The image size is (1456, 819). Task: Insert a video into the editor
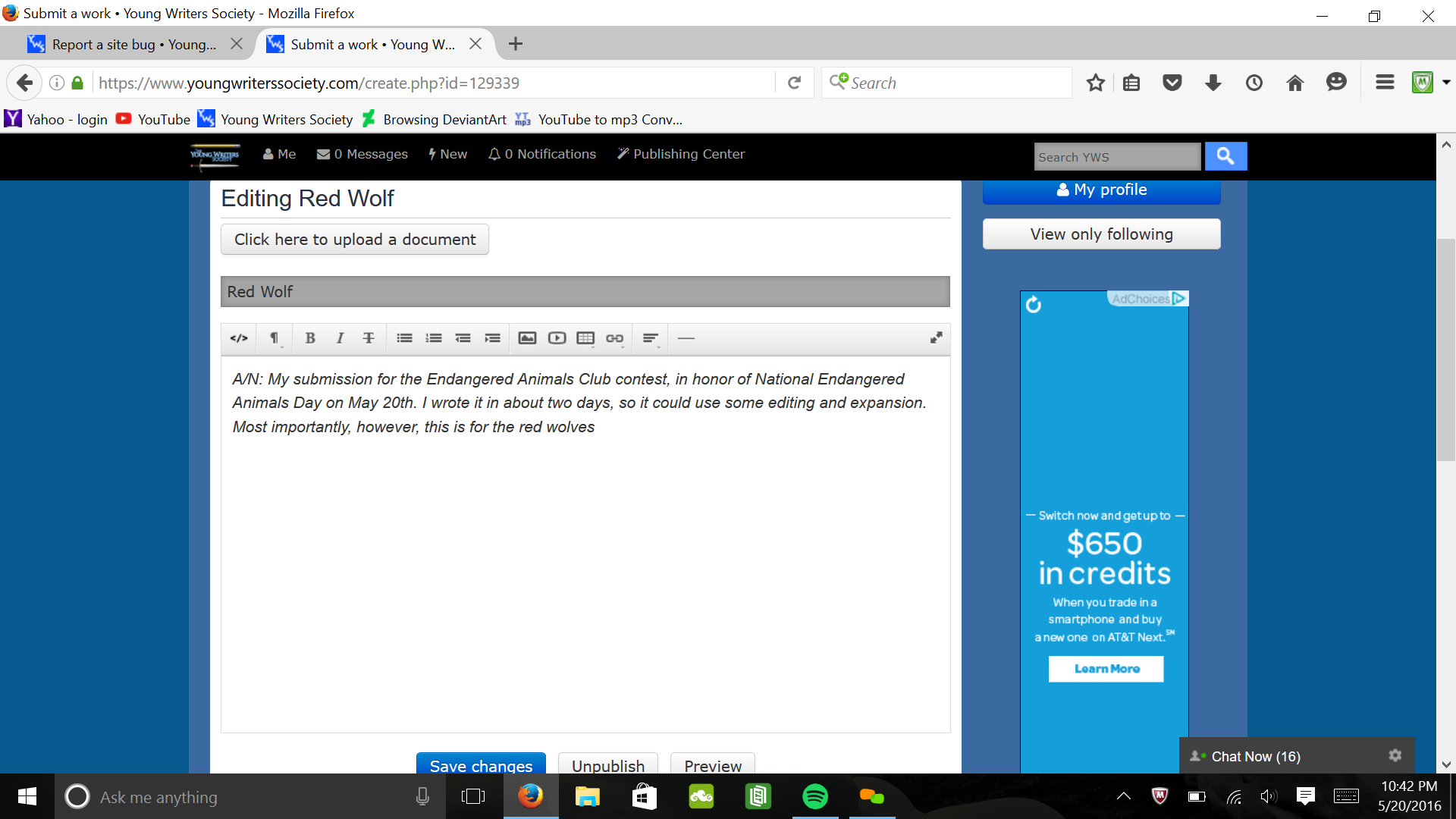tap(557, 338)
